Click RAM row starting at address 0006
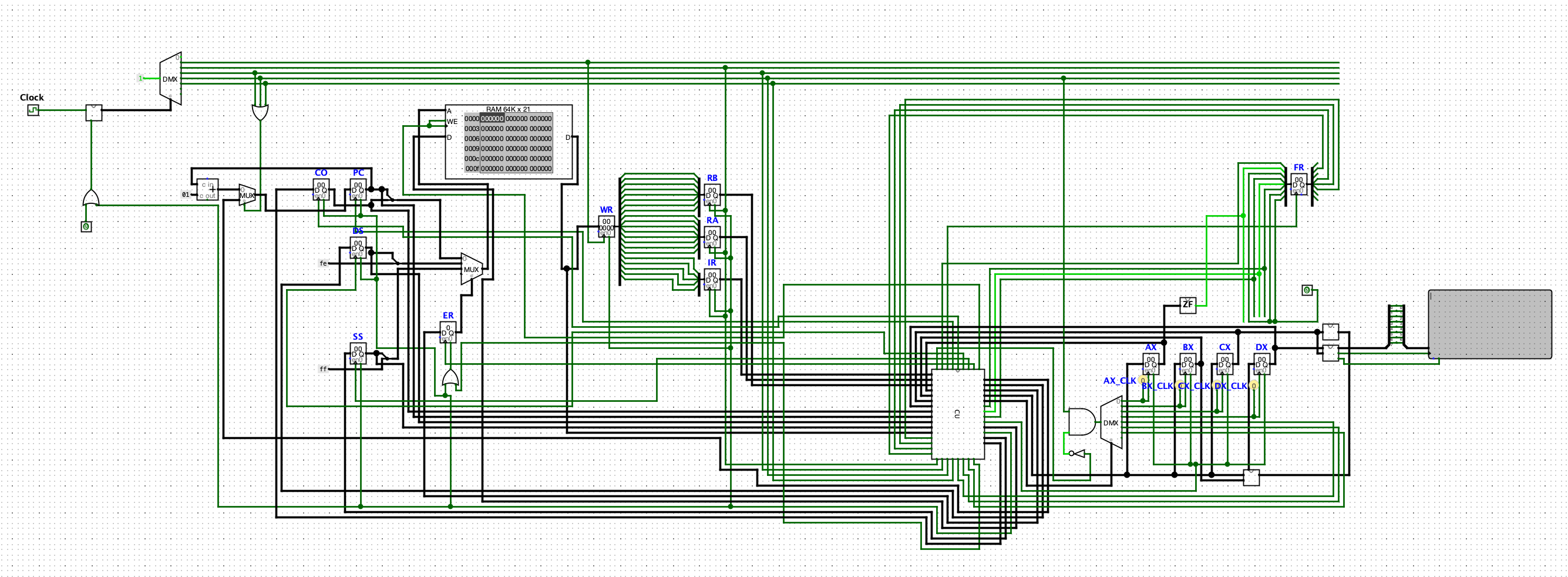The image size is (1568, 577). point(508,138)
